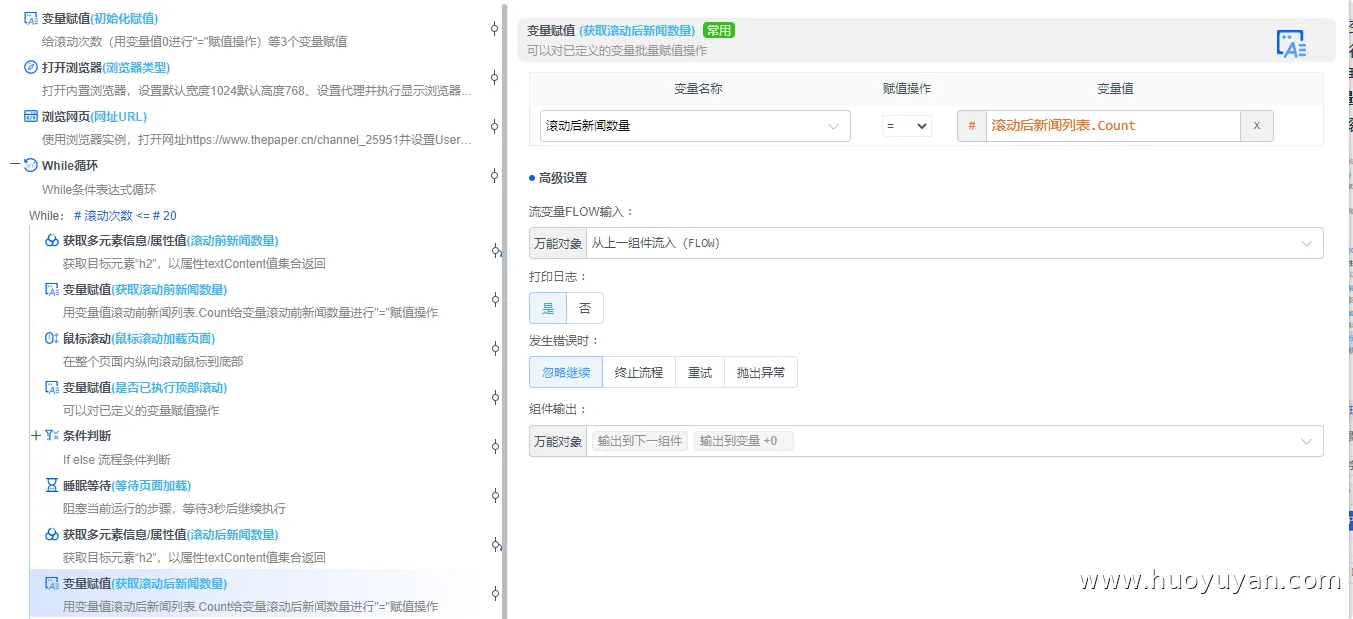Open the 赋值操作 equals dropdown
The image size is (1353, 619).
(x=906, y=125)
